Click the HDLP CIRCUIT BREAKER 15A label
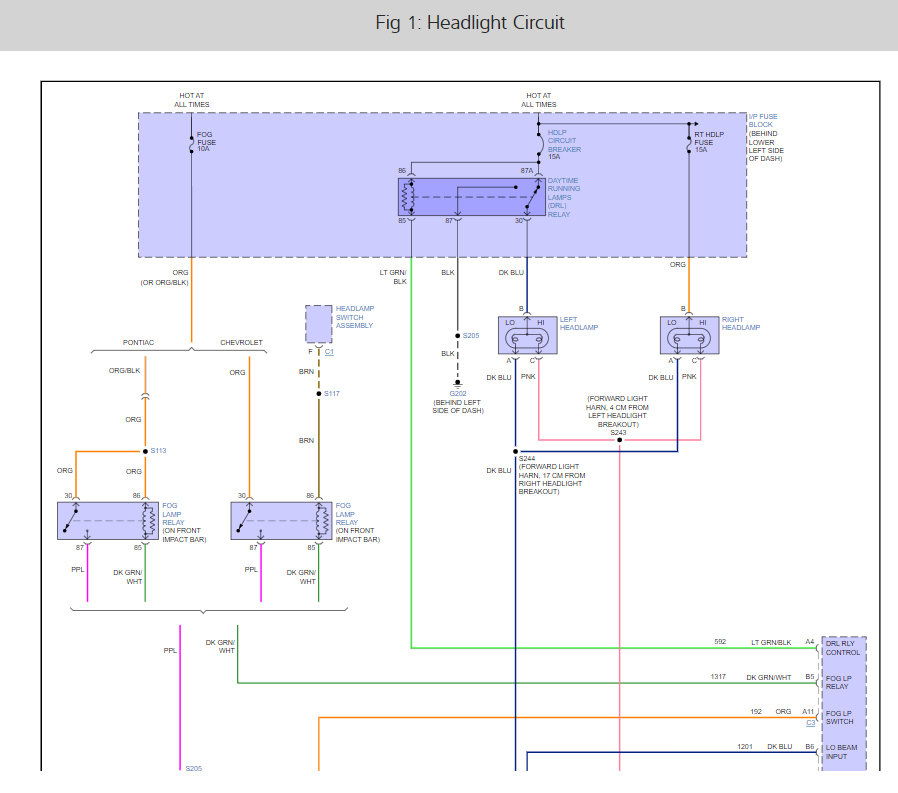Image resolution: width=898 pixels, height=793 pixels. (x=564, y=144)
